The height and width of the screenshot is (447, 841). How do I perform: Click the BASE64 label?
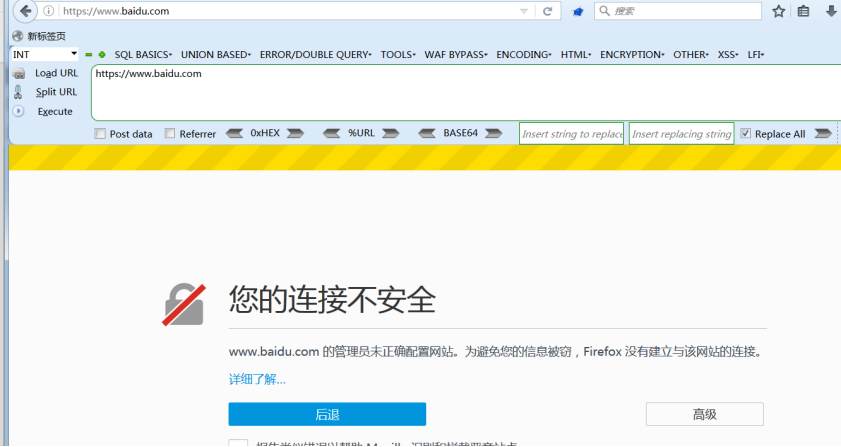pyautogui.click(x=460, y=133)
